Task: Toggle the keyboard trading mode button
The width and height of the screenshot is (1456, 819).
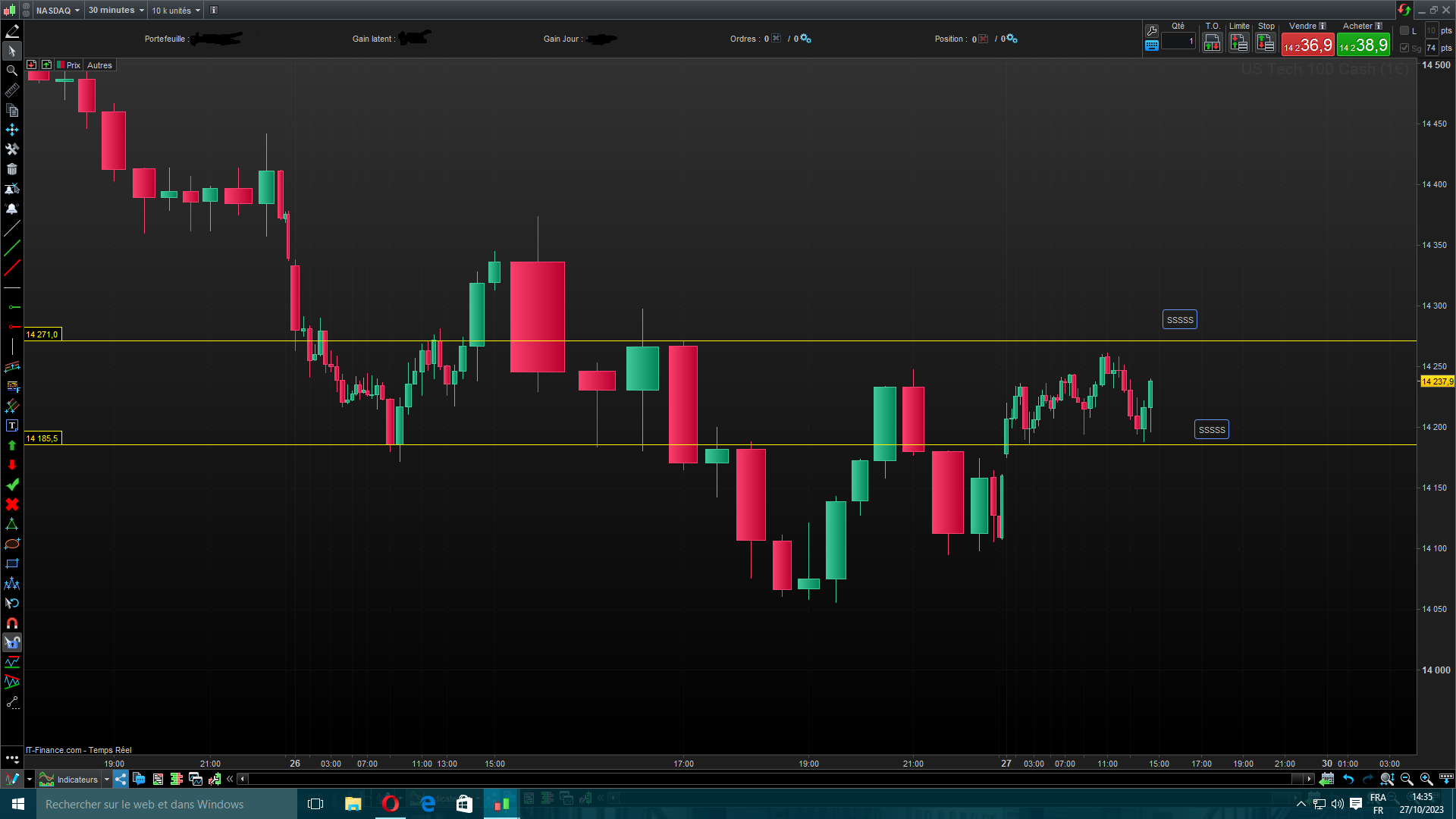Action: (1151, 45)
